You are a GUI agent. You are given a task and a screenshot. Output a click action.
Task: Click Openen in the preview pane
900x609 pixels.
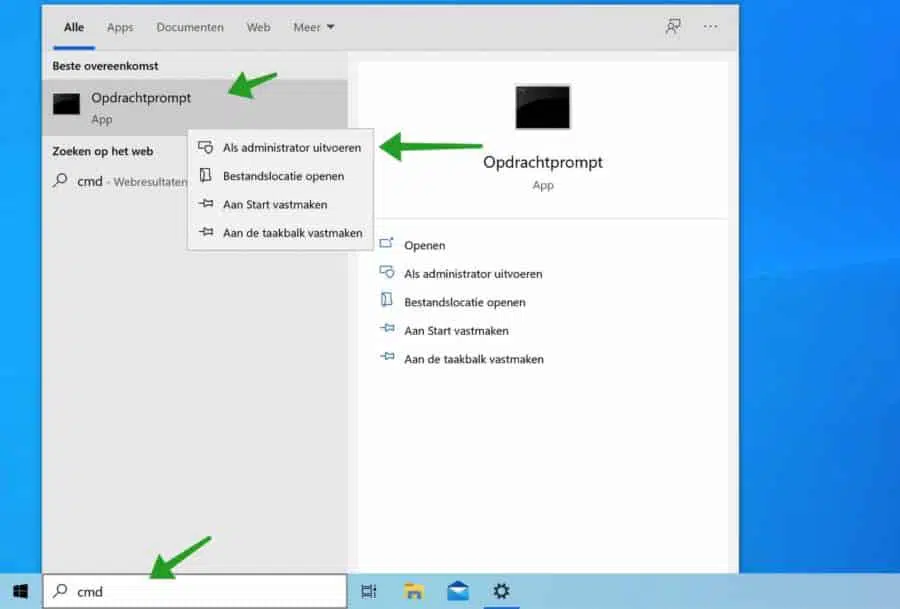(424, 246)
